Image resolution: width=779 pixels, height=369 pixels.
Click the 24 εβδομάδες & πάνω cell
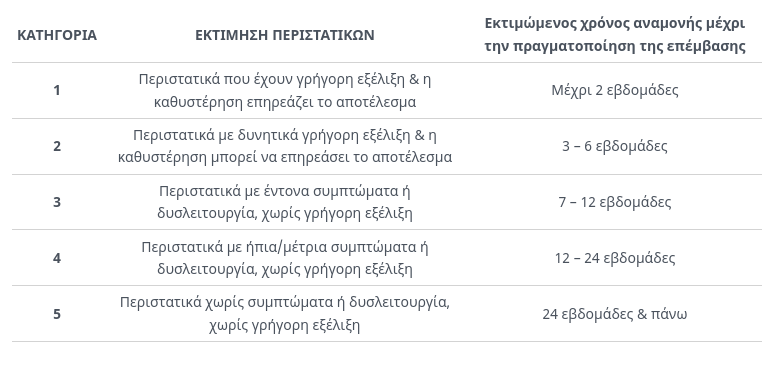[615, 314]
